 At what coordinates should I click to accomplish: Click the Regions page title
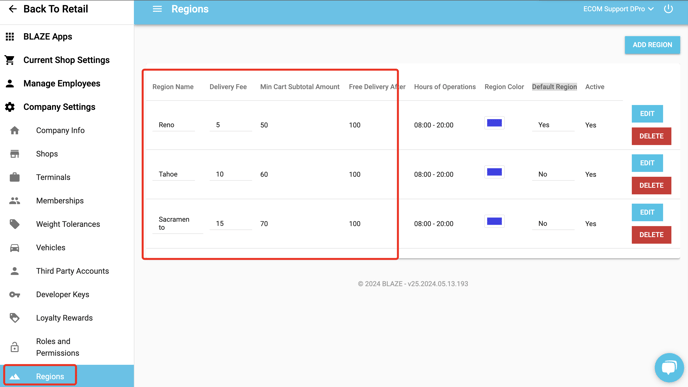pyautogui.click(x=190, y=9)
